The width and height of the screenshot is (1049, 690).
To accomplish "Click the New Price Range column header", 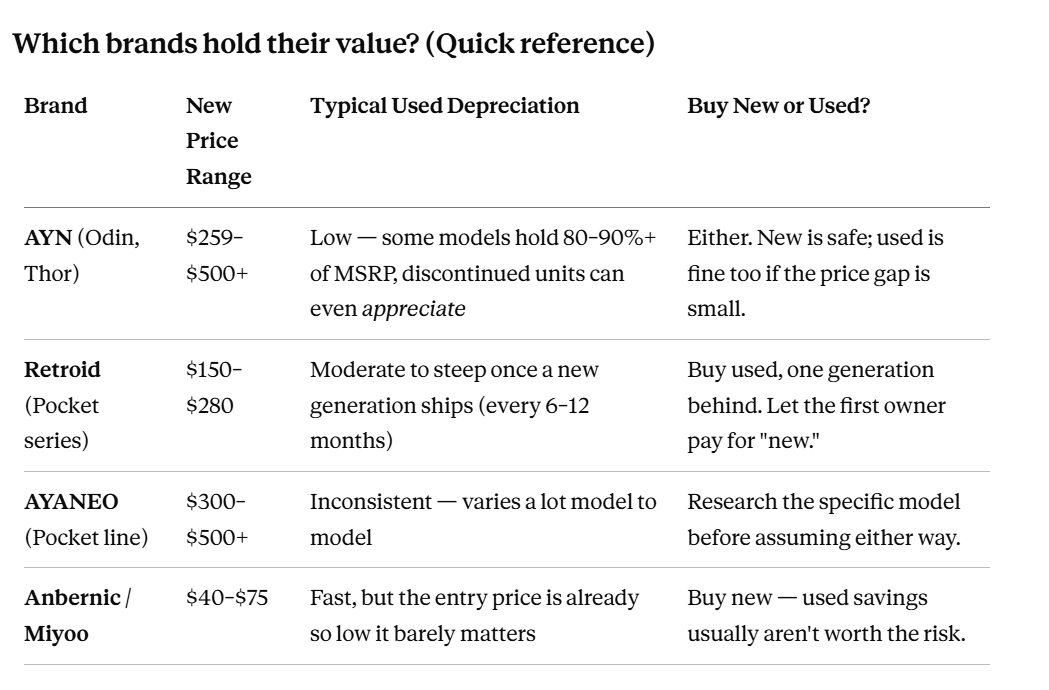I will (219, 141).
